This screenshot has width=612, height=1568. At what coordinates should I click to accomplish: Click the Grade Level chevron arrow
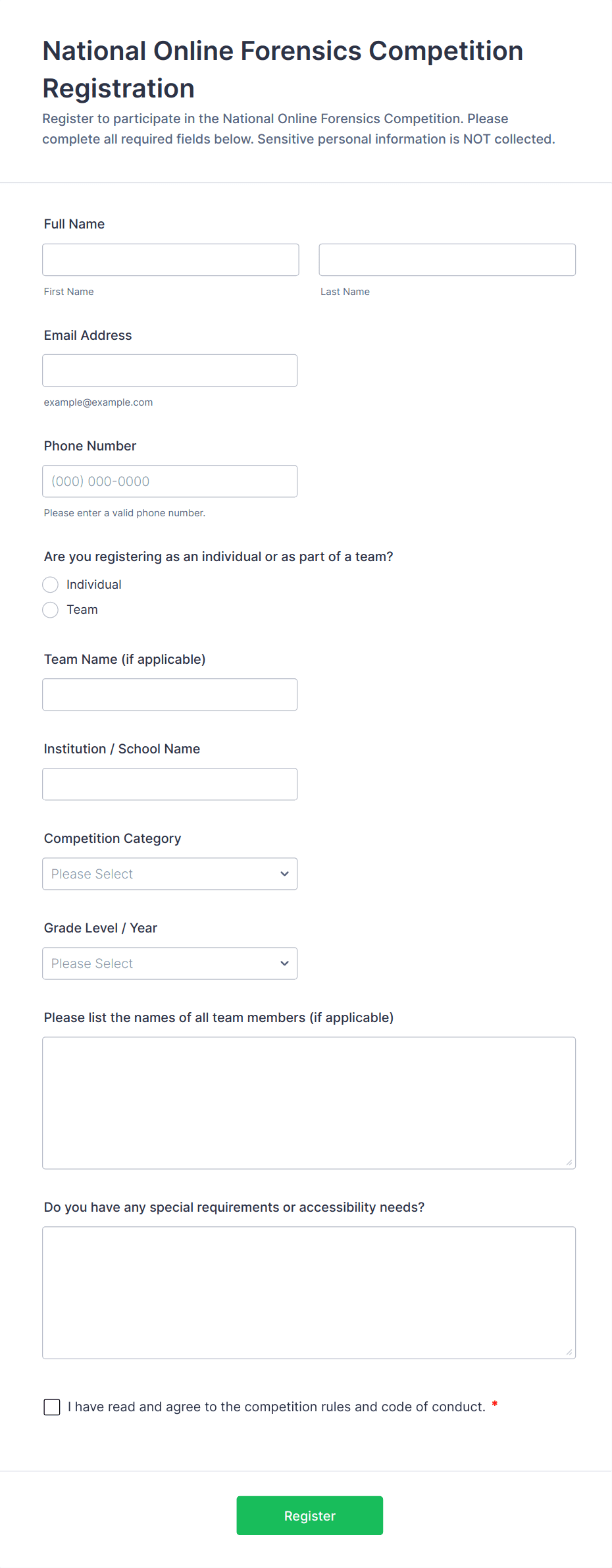point(284,963)
